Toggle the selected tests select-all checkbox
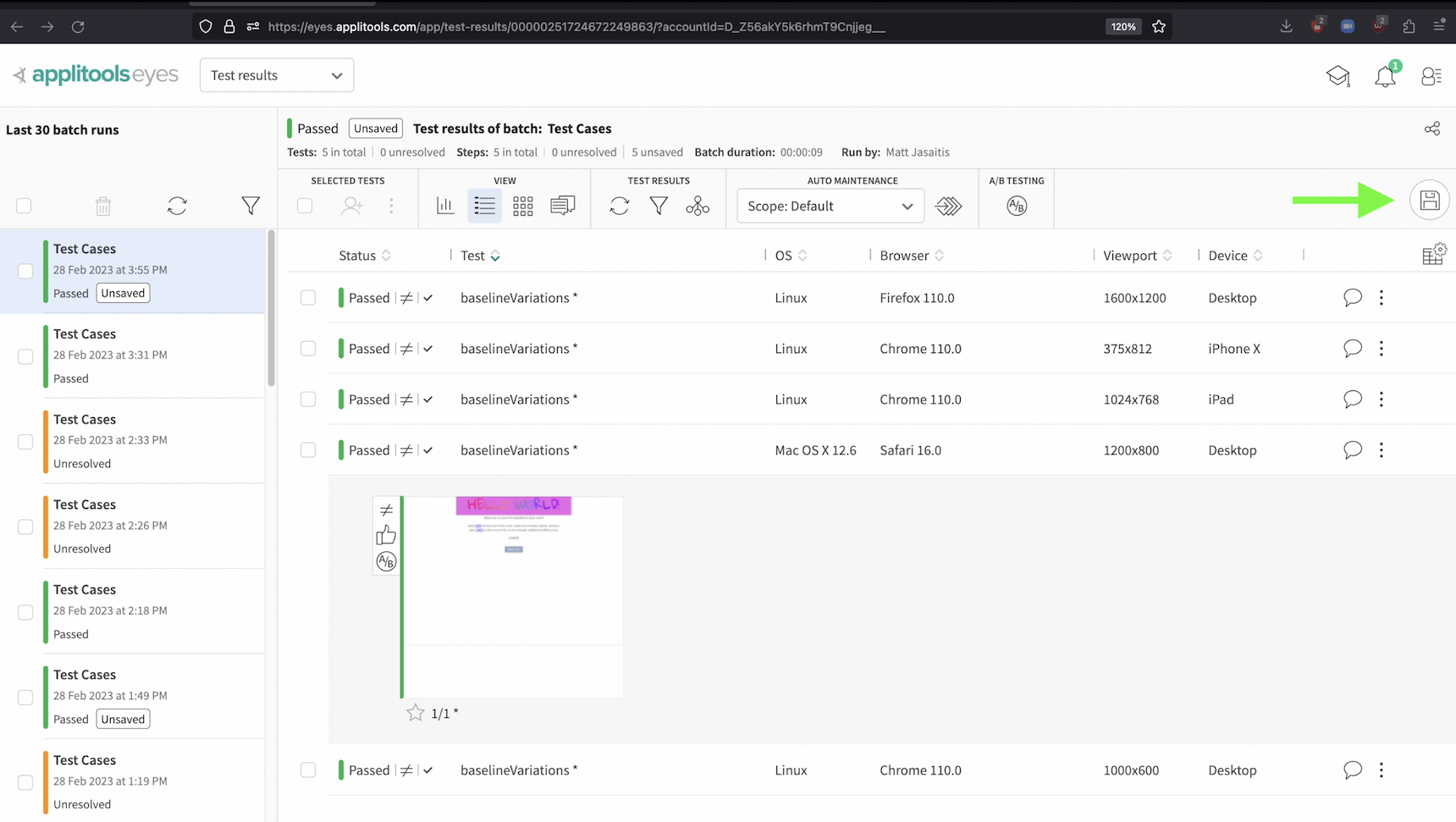 point(305,206)
